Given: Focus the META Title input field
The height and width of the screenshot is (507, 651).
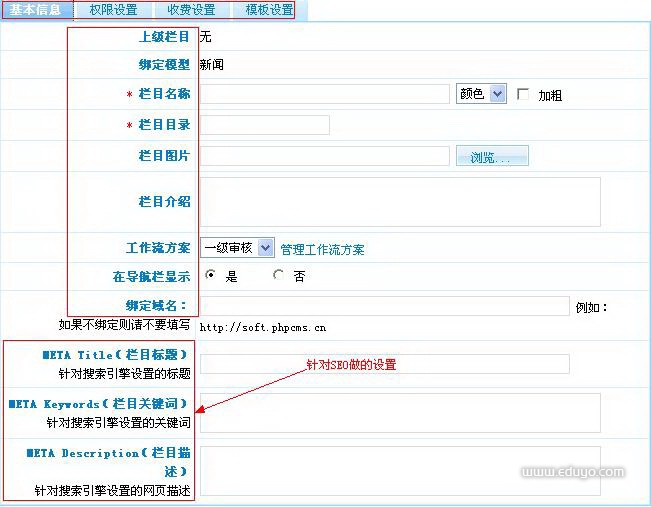Looking at the screenshot, I should (x=385, y=364).
